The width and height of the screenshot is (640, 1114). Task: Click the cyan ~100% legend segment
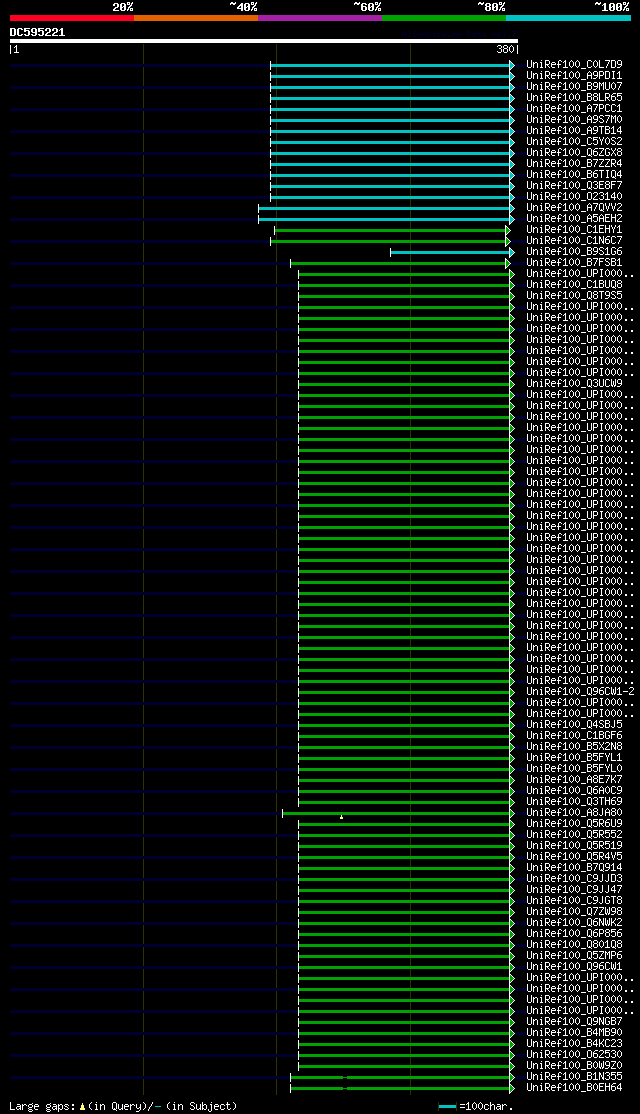(568, 18)
